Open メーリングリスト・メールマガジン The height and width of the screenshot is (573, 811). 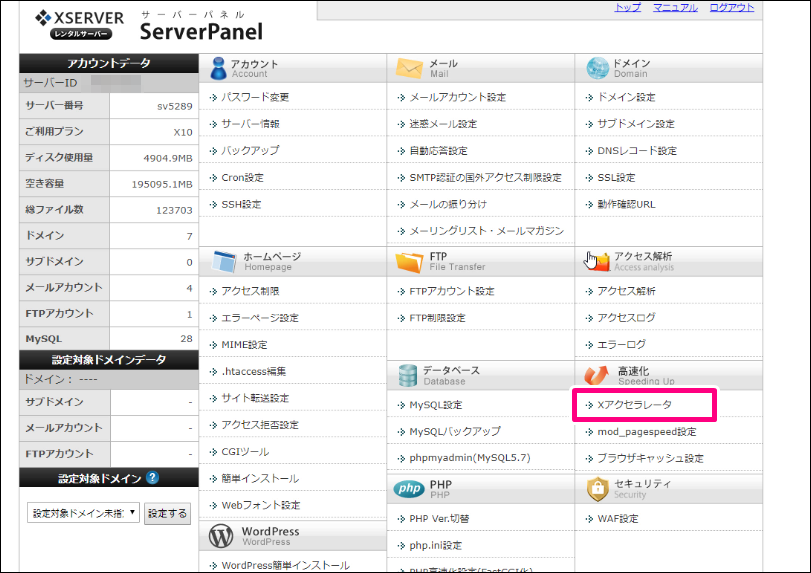(x=487, y=231)
